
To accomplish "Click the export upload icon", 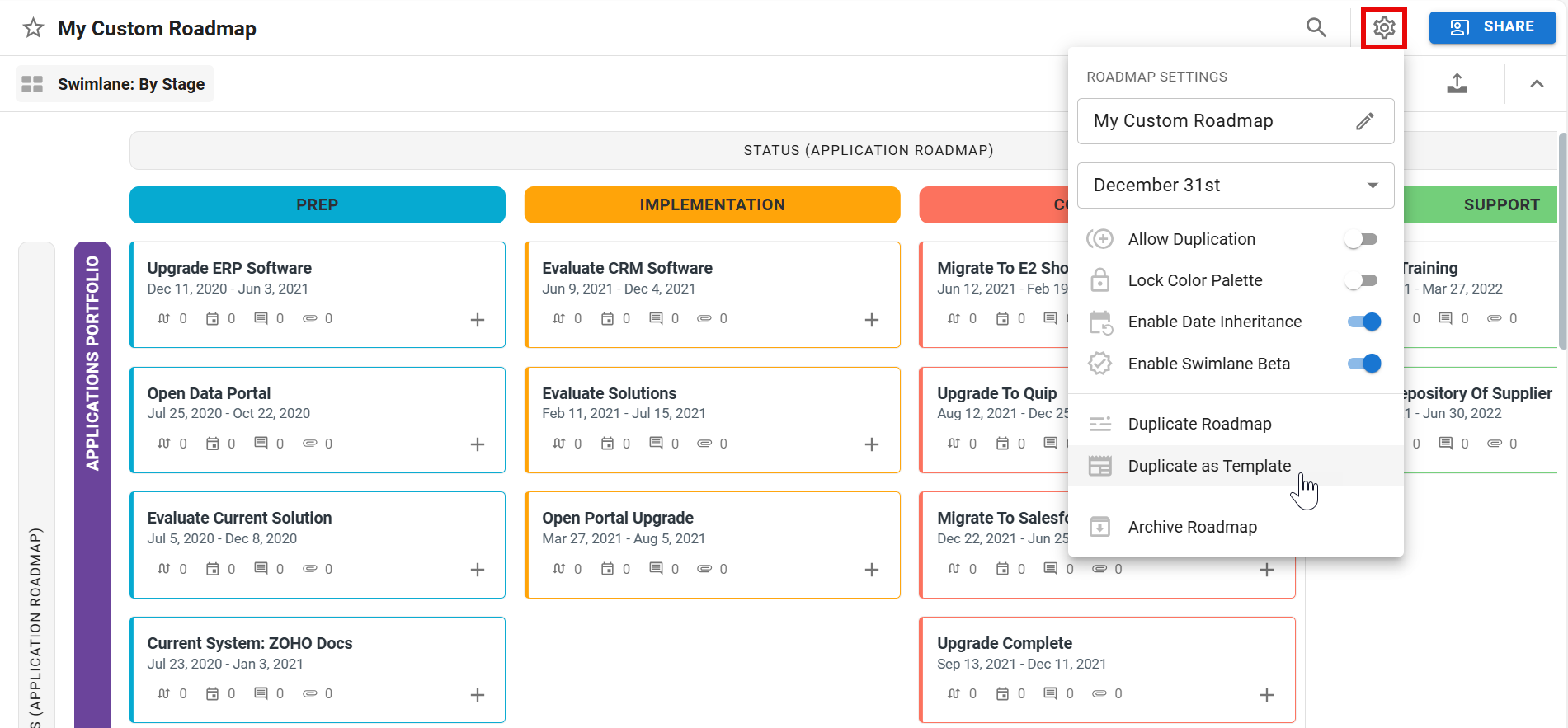I will (1457, 83).
